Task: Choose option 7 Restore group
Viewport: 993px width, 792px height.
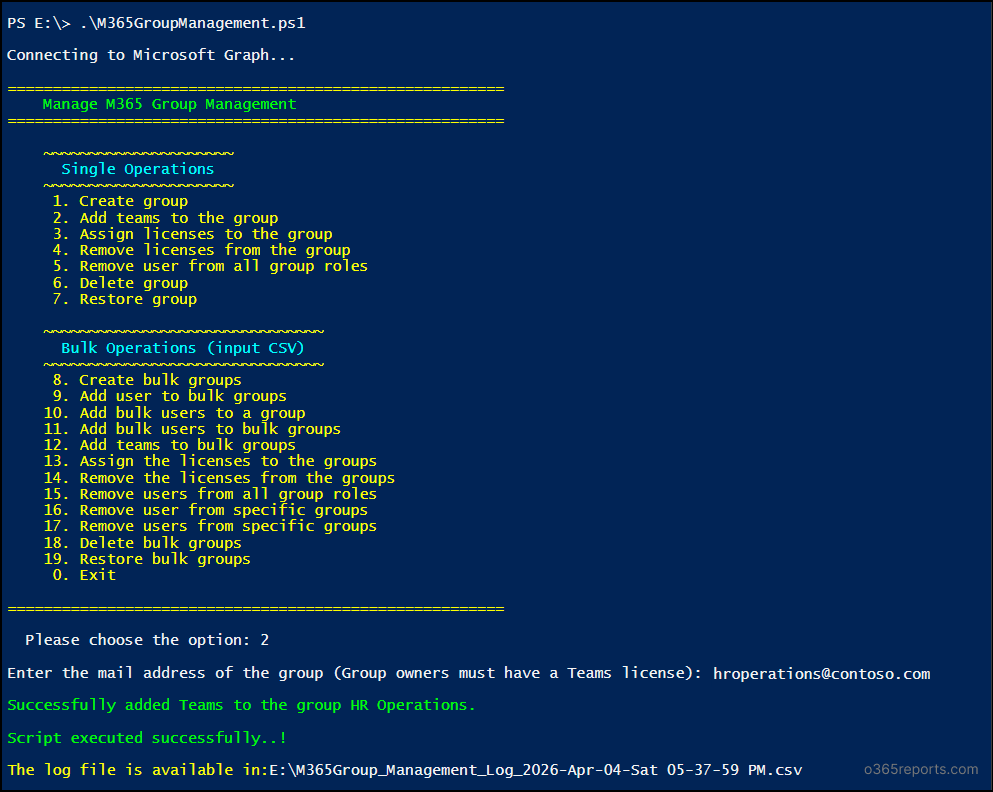Action: point(136,298)
